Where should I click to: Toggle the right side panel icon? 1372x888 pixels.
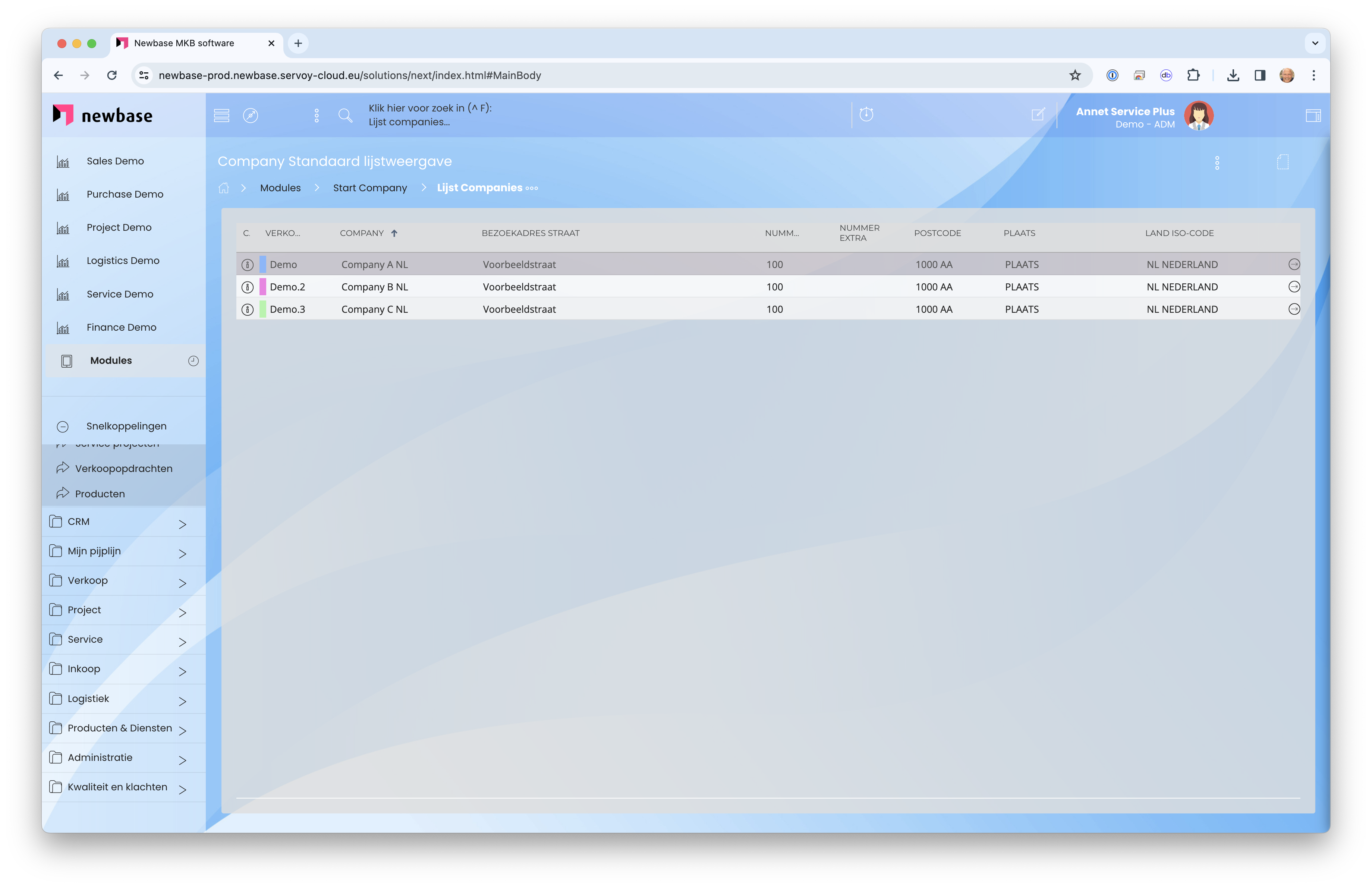click(1313, 115)
